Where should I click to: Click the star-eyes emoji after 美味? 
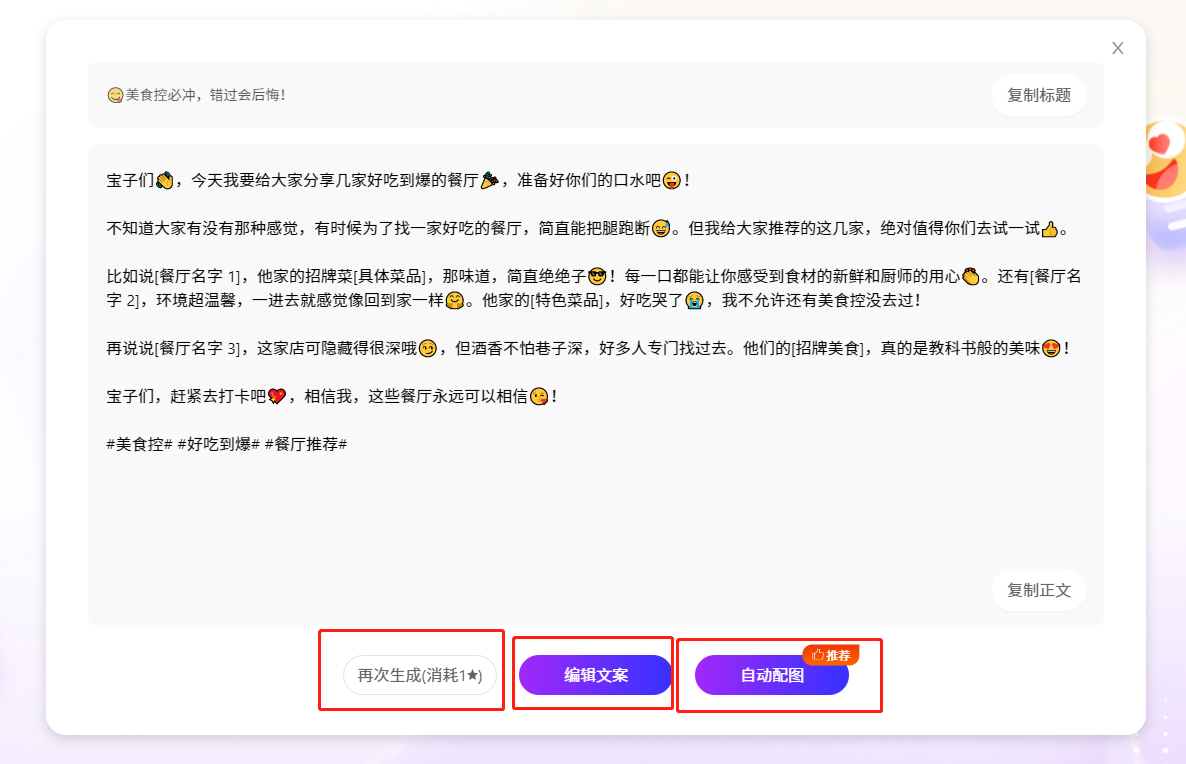(1051, 349)
